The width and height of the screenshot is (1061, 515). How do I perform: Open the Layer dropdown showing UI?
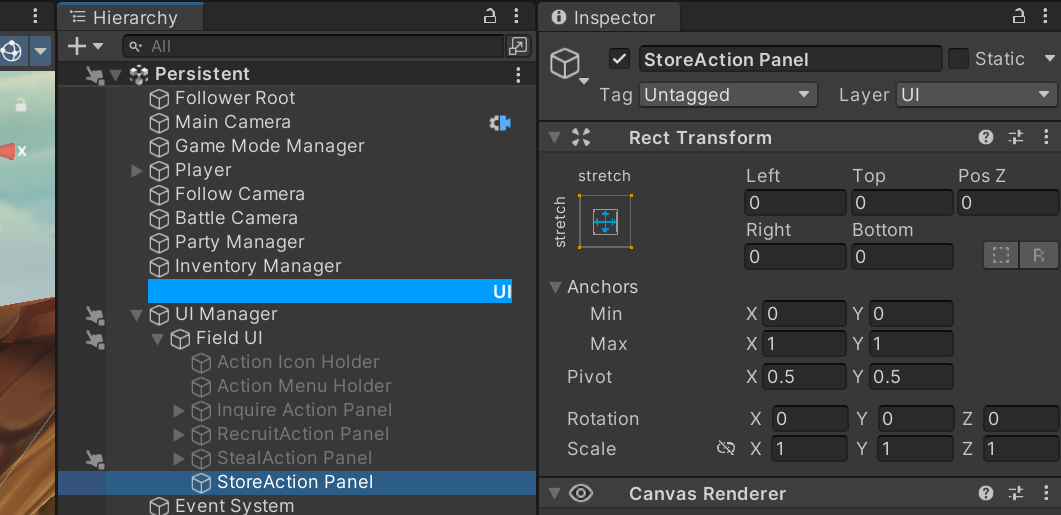click(977, 95)
